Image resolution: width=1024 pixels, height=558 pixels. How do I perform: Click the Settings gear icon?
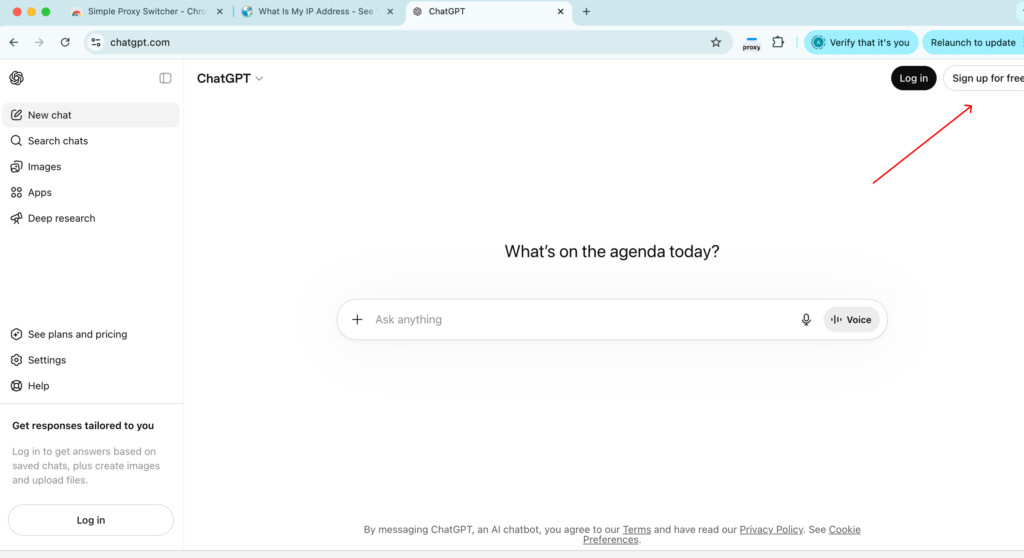click(16, 360)
